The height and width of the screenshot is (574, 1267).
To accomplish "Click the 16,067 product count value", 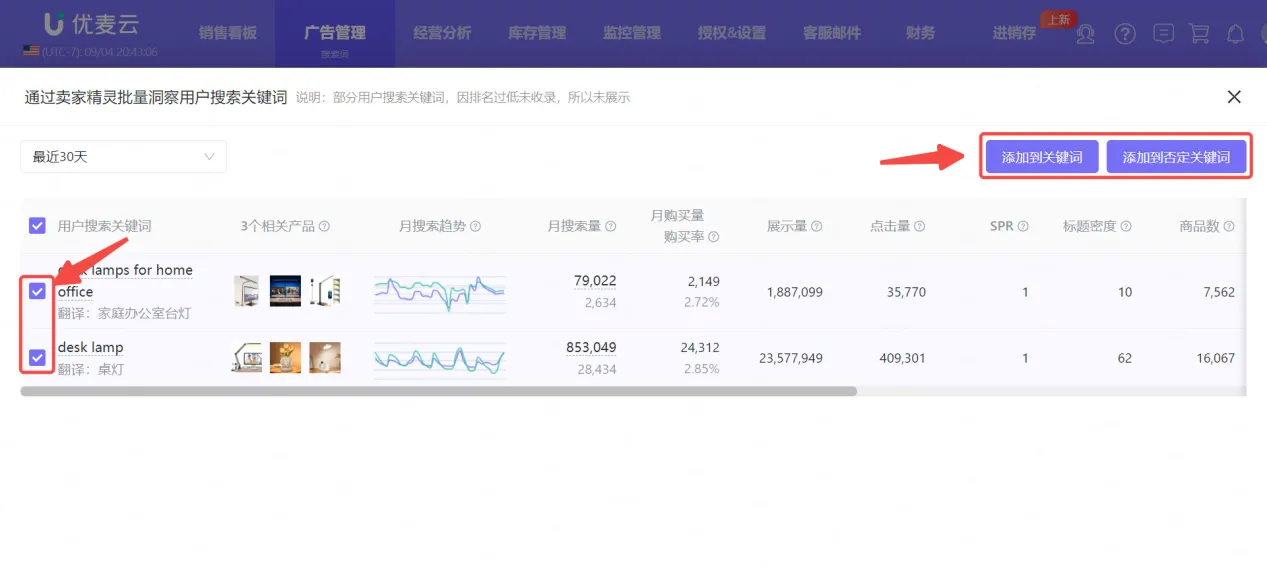I will click(1215, 358).
